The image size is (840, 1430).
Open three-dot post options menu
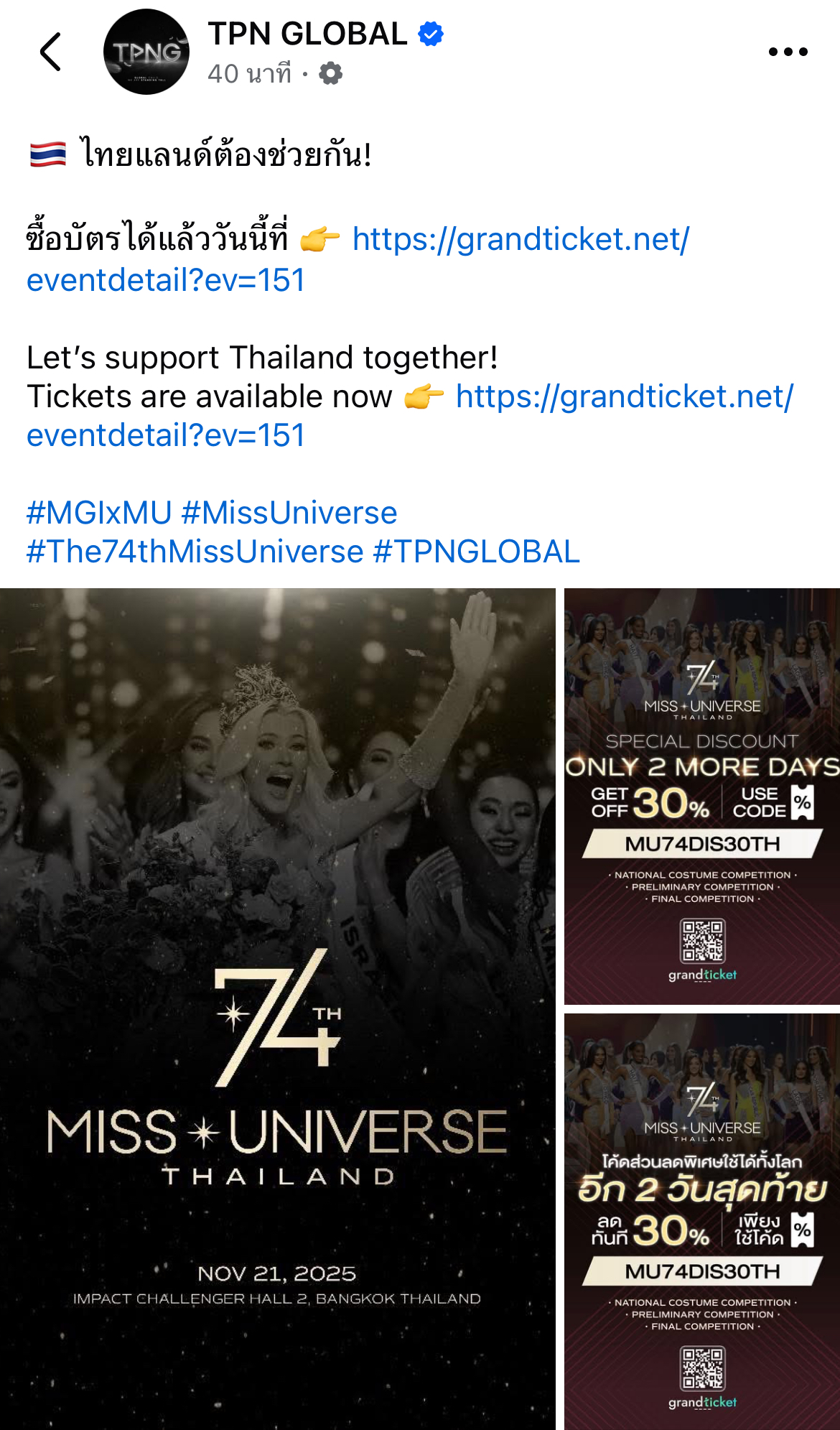point(788,52)
